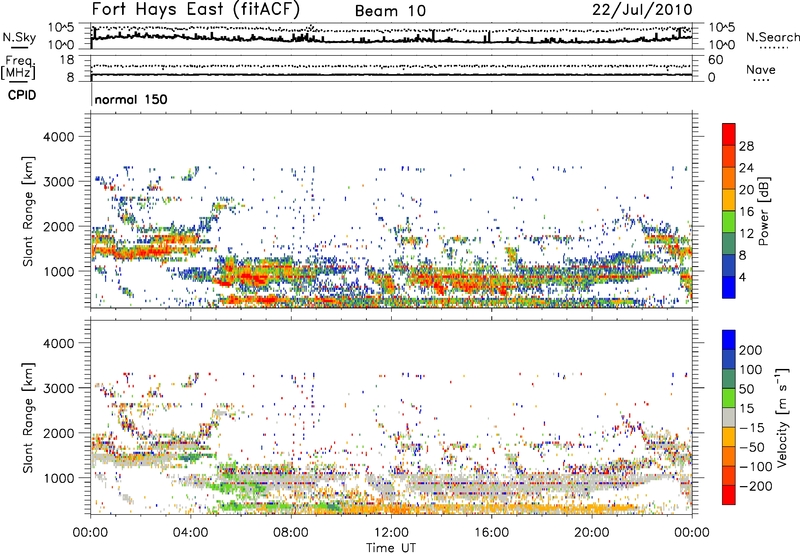Click the "normal 150" CPID text
Viewport: 800px width, 554px height.
pos(131,99)
